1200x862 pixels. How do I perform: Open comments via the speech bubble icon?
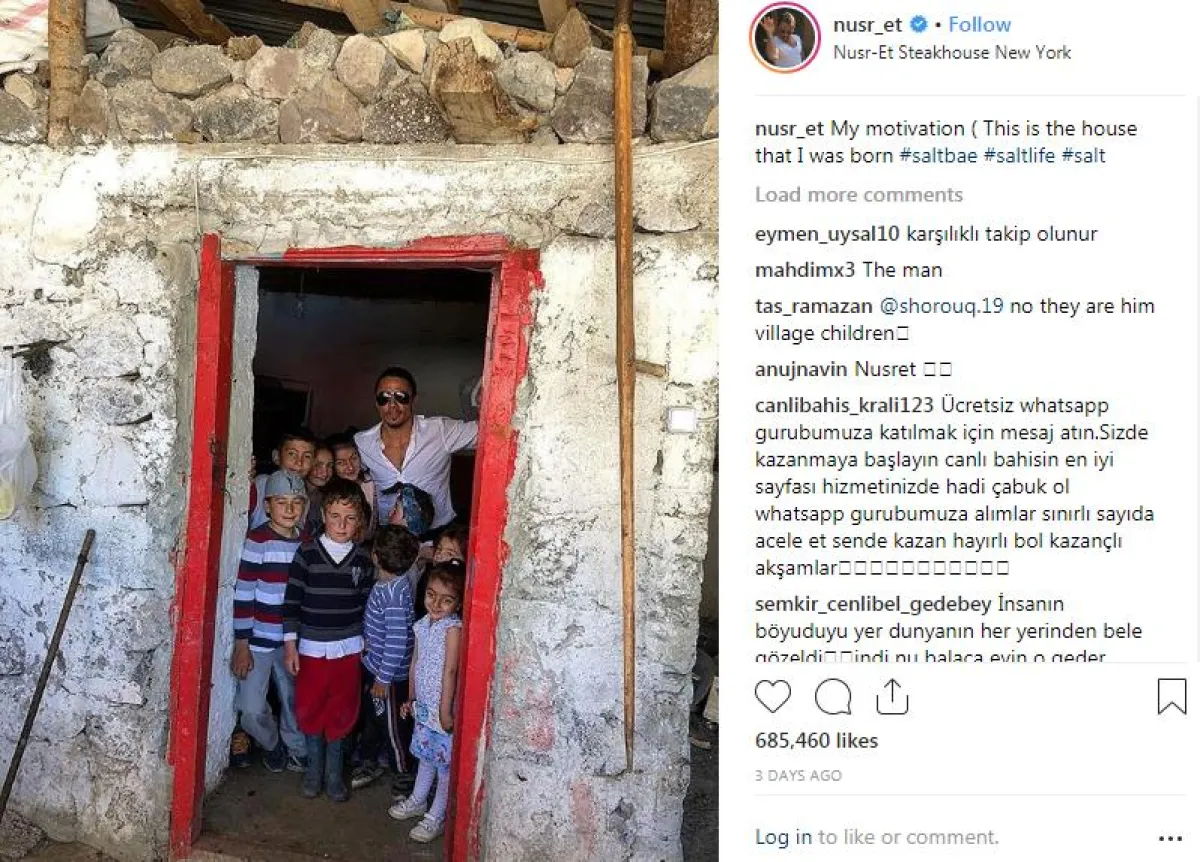tap(833, 697)
